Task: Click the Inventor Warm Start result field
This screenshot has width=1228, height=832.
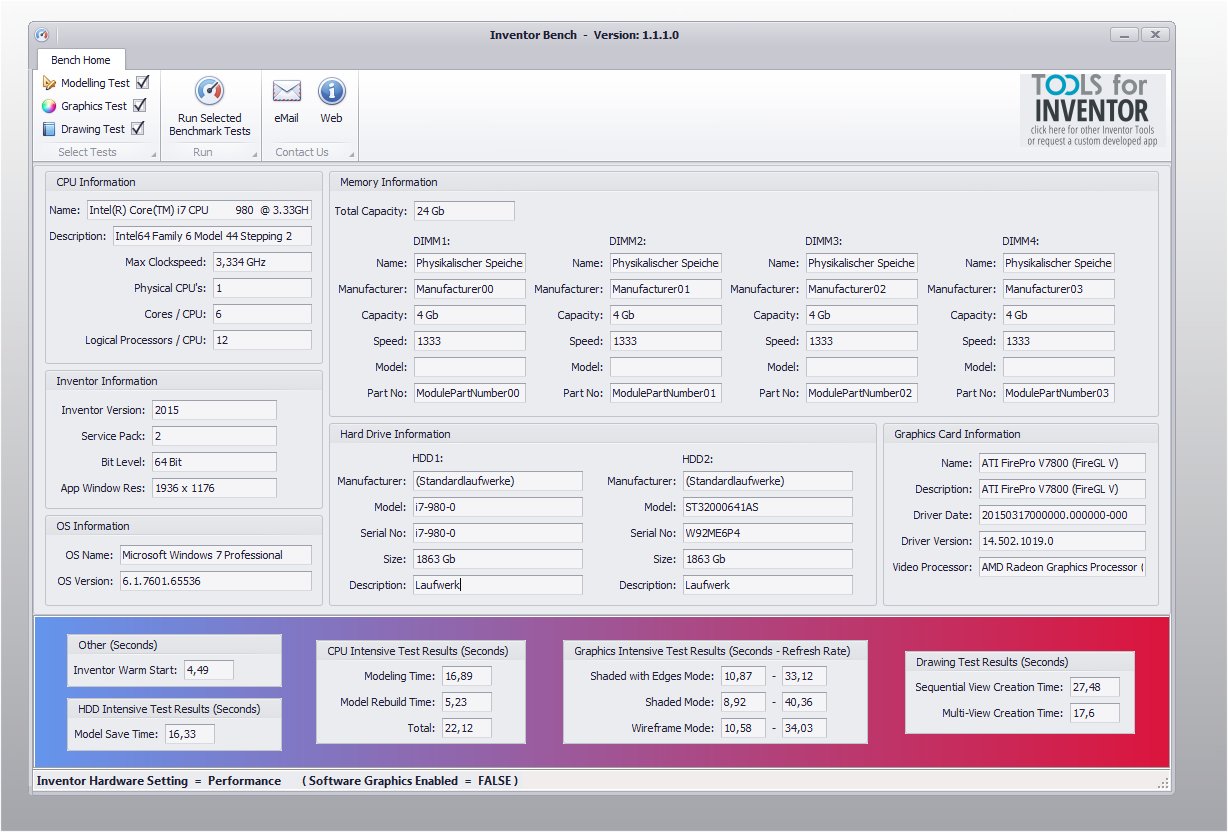Action: pos(209,670)
